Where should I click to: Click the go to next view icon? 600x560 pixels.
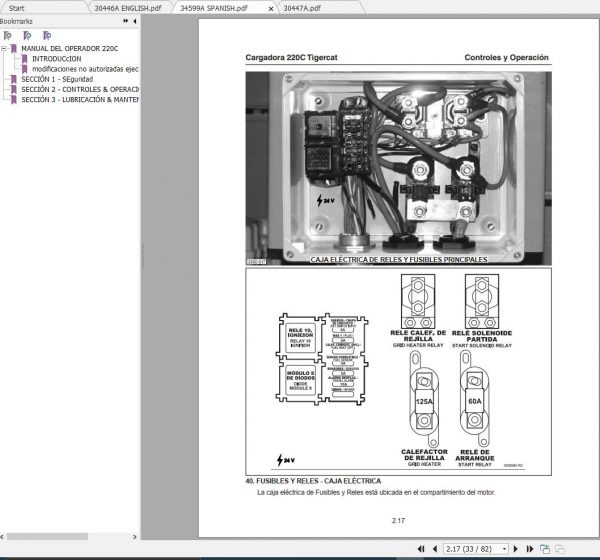click(559, 549)
